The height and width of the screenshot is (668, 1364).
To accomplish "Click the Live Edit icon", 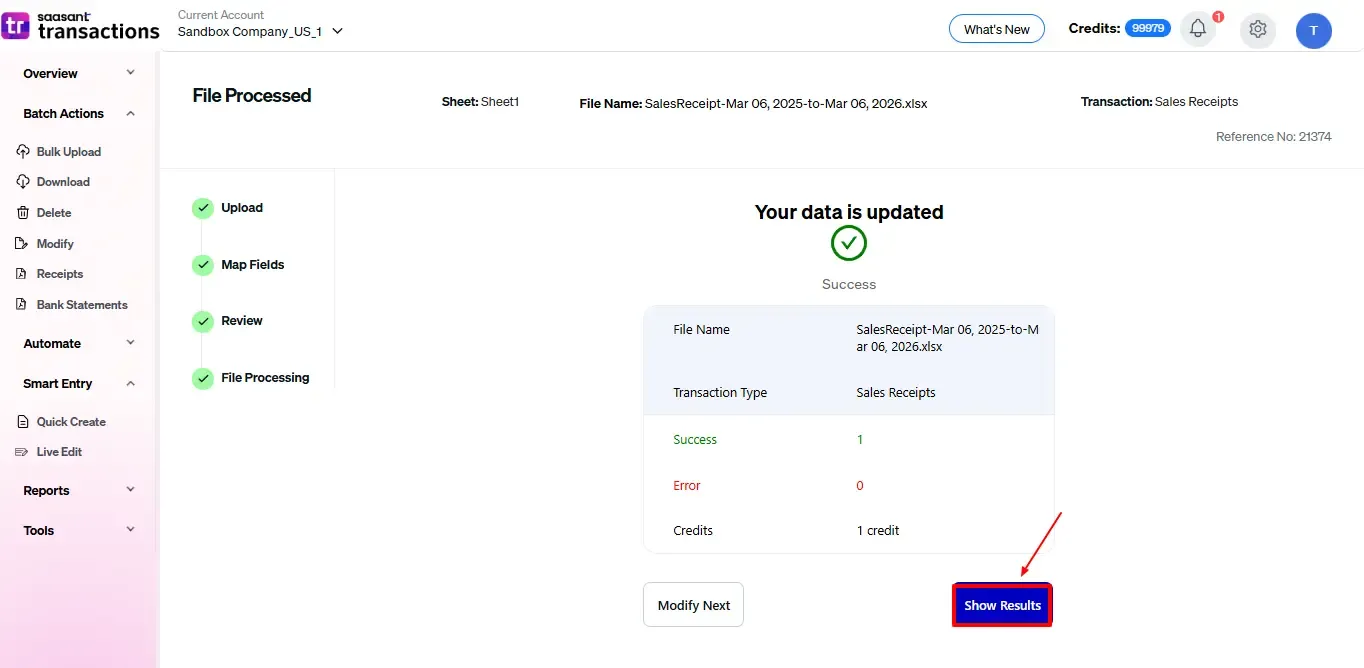I will 22,452.
